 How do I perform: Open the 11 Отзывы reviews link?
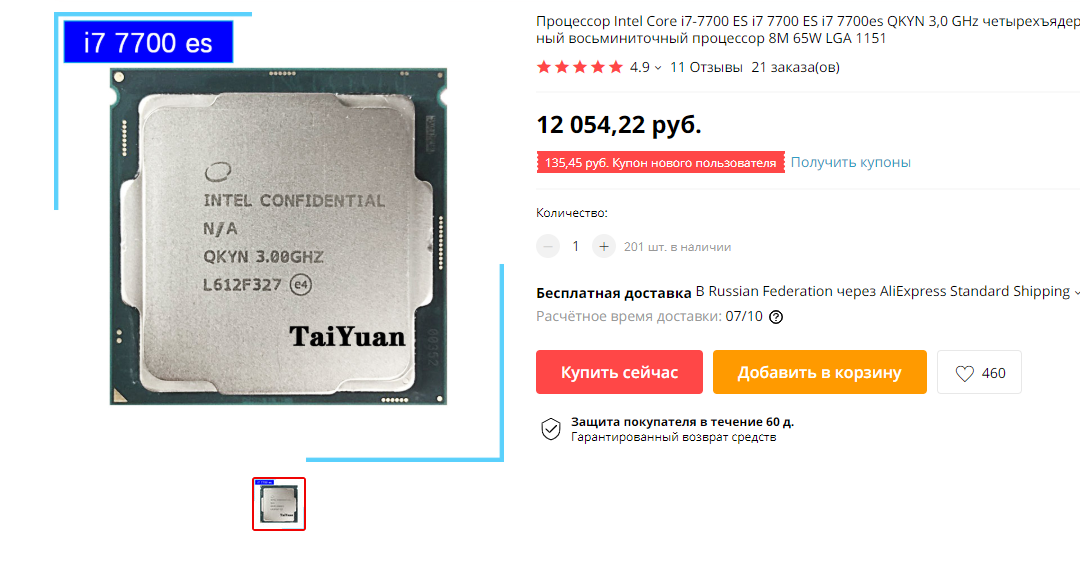(706, 67)
